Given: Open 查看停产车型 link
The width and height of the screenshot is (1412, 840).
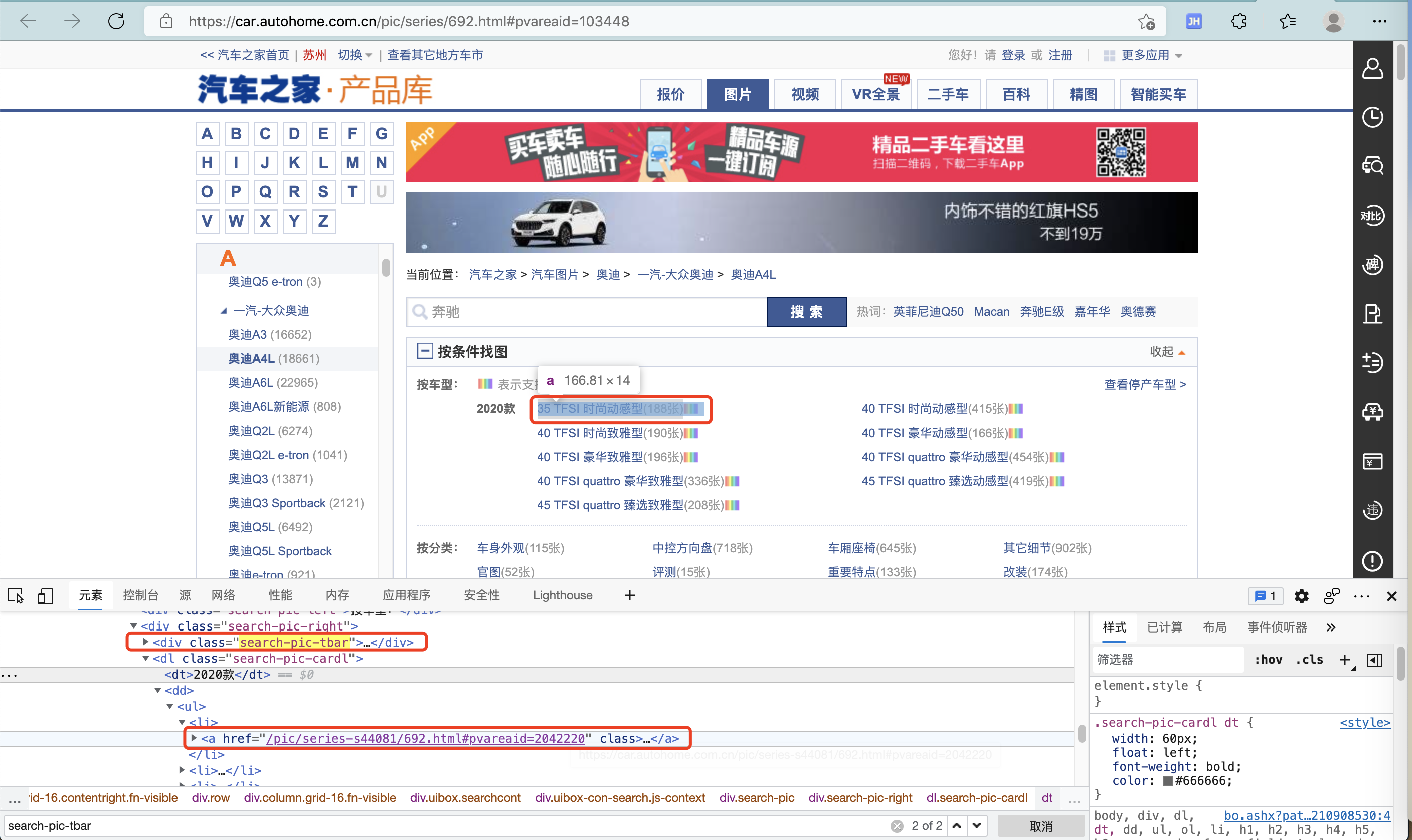Looking at the screenshot, I should pos(1145,384).
